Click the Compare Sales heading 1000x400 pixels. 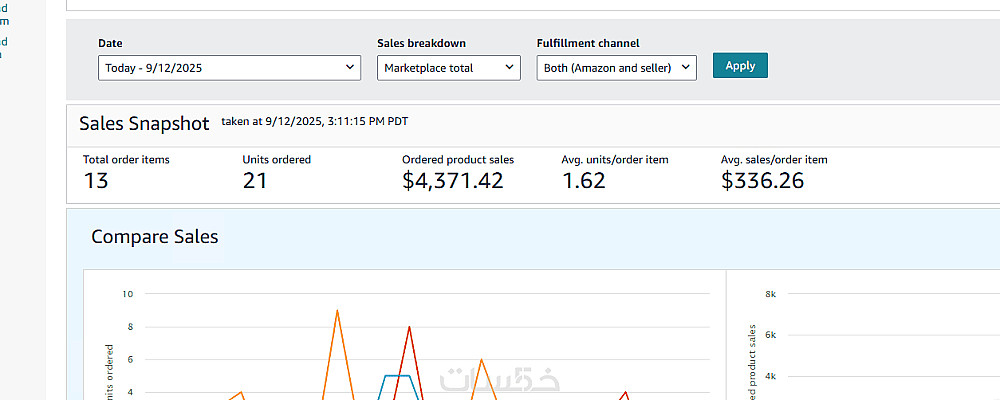tap(154, 237)
